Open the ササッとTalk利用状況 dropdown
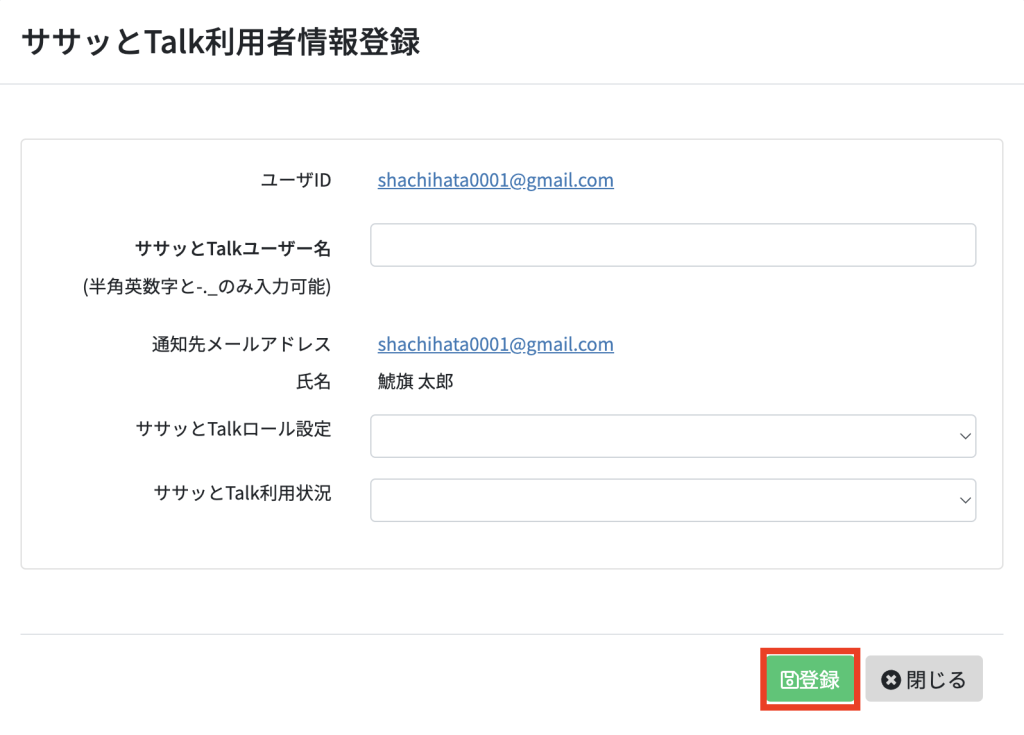This screenshot has width=1024, height=735. (x=673, y=500)
